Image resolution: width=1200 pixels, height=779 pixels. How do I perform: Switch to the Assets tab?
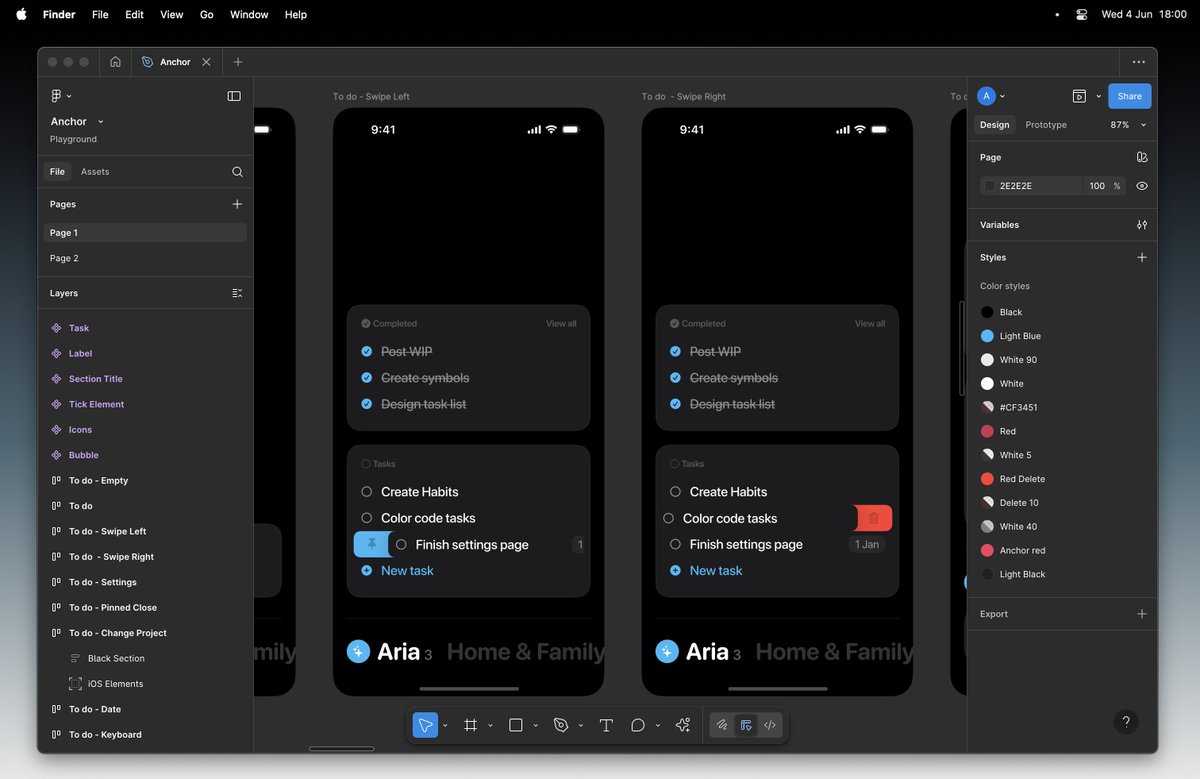(x=95, y=172)
